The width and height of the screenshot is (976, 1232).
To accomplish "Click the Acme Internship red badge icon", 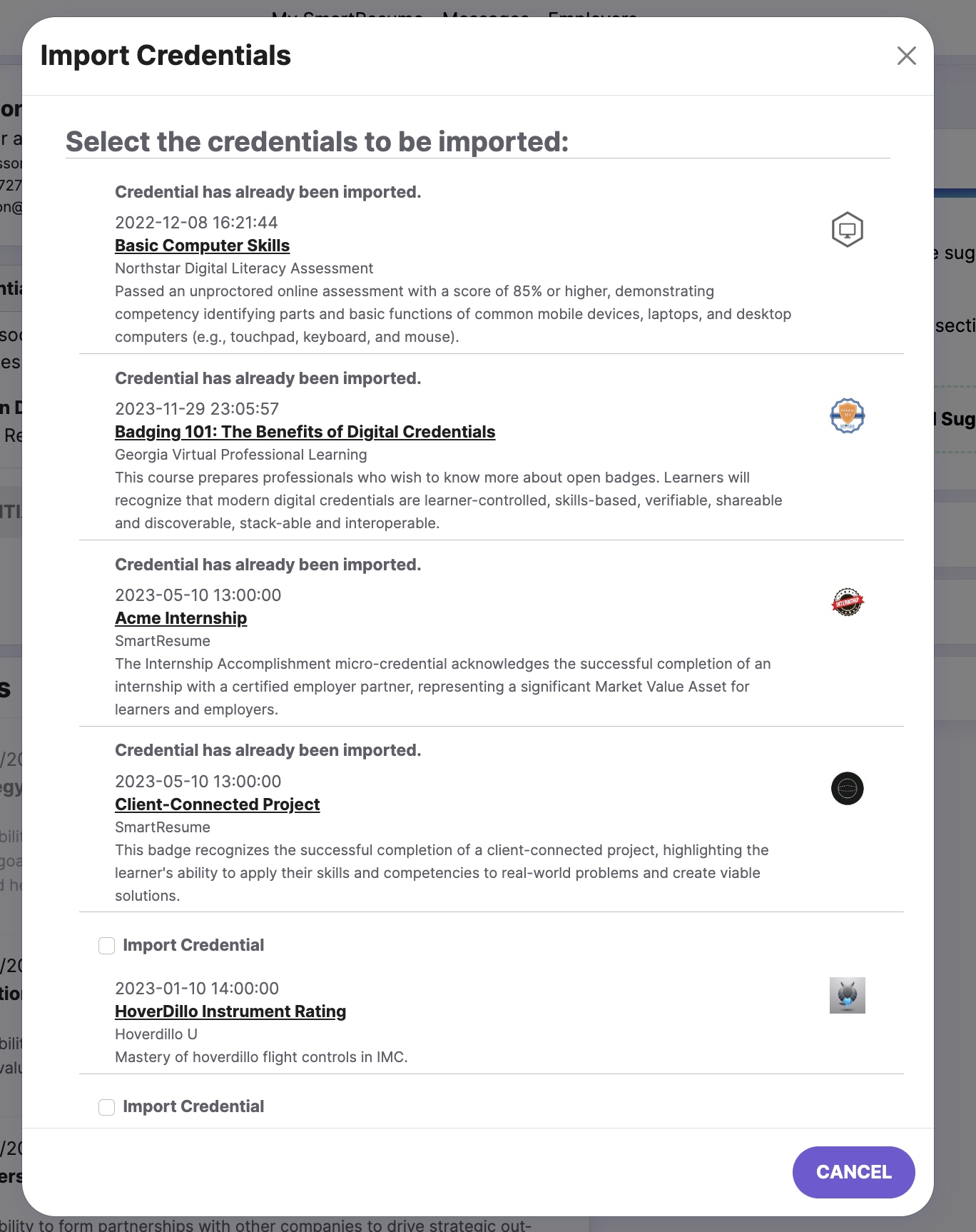I will point(847,602).
